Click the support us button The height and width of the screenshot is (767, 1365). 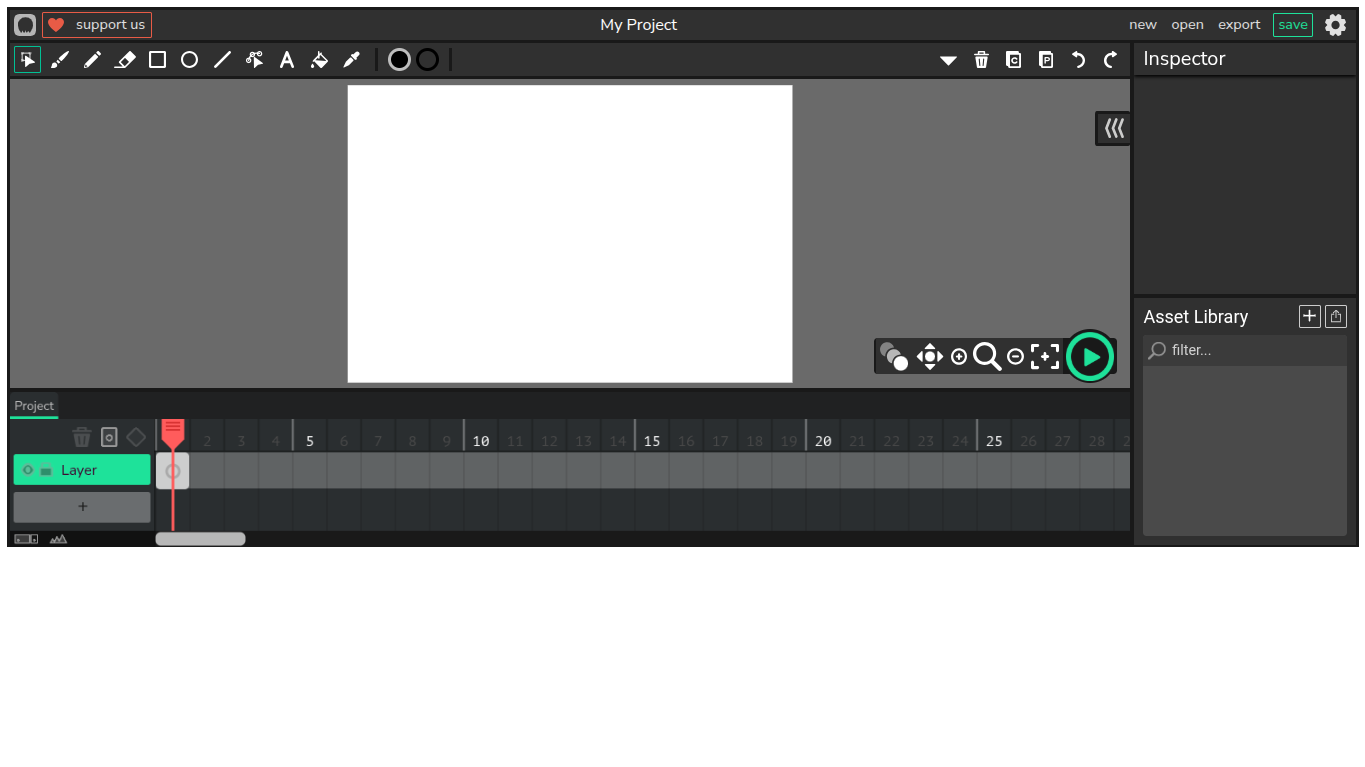[x=97, y=25]
